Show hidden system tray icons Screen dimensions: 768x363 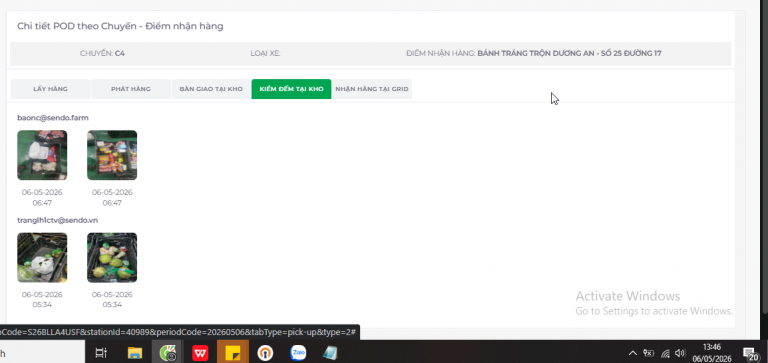click(x=632, y=353)
